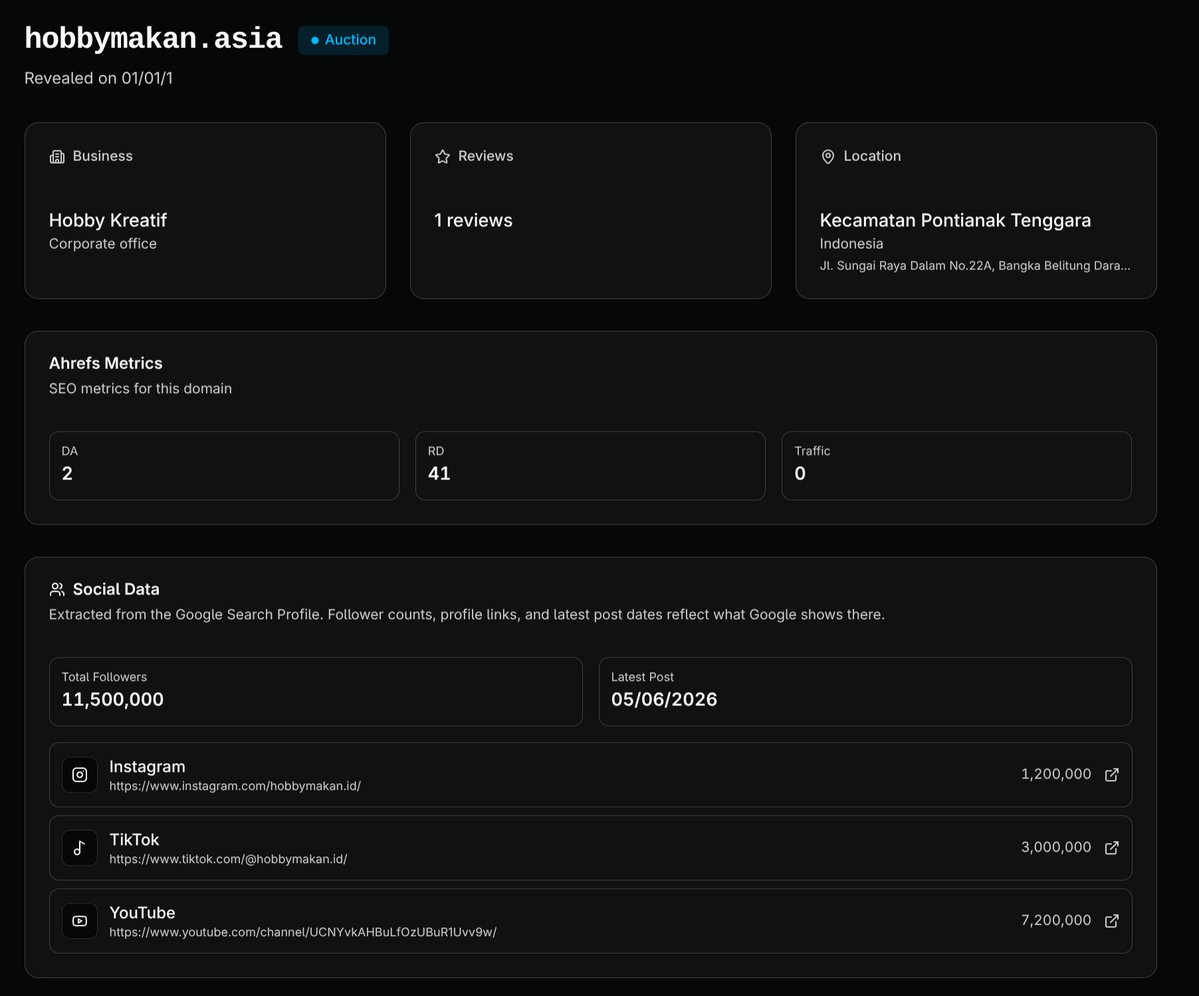Click the Social Data heading

116,589
